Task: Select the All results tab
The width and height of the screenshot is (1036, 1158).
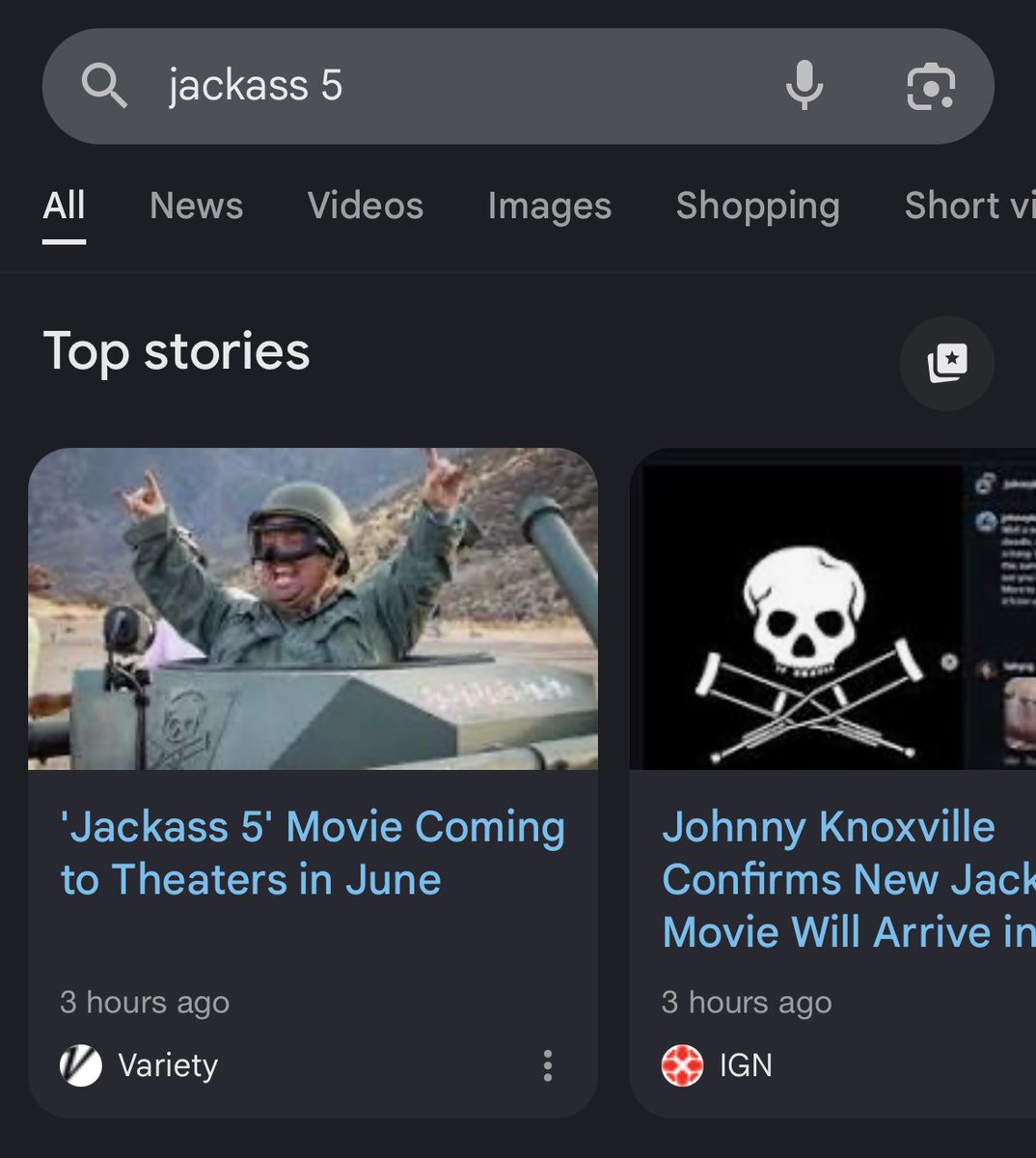Action: (x=65, y=206)
